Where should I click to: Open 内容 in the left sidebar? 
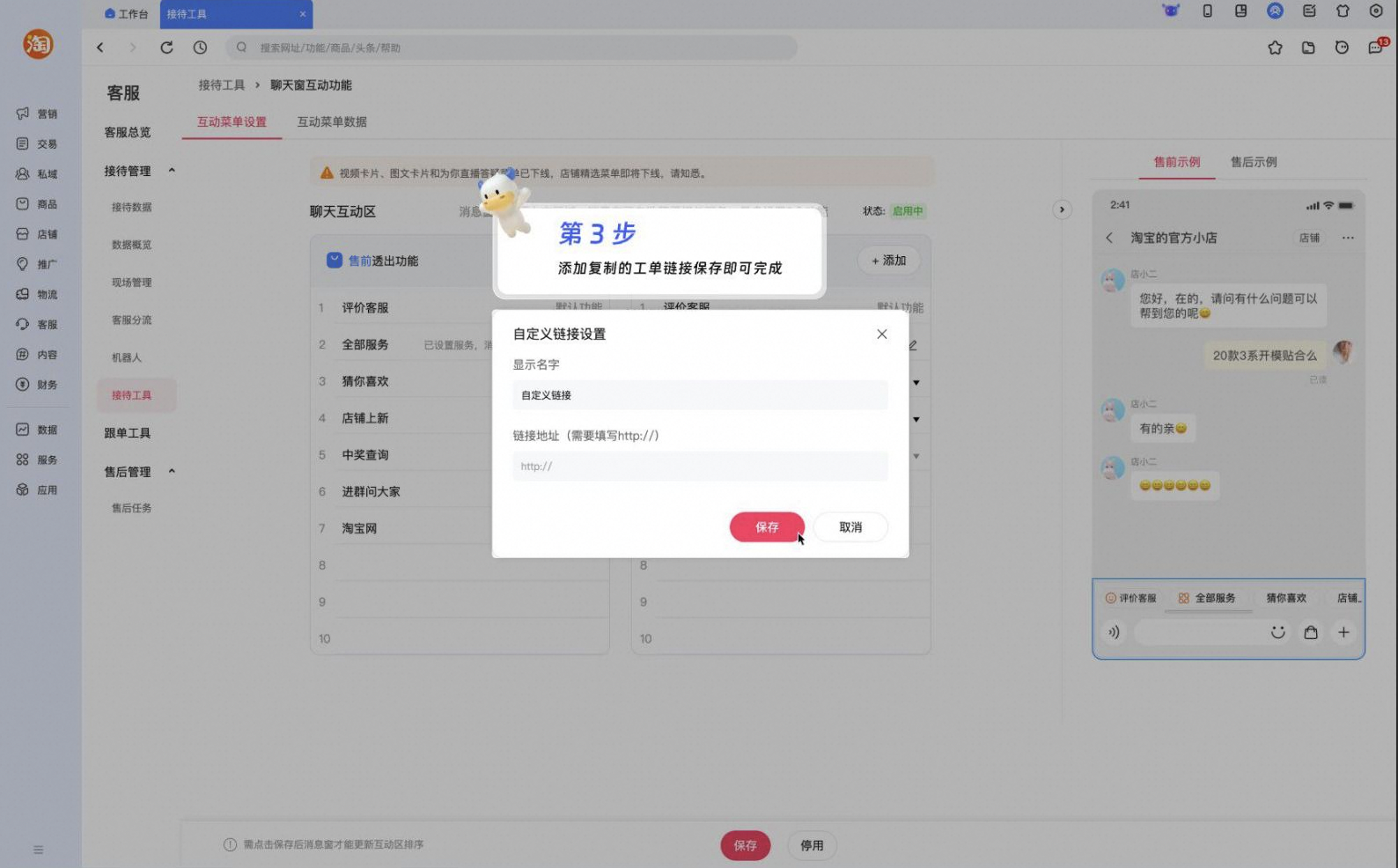coord(37,355)
